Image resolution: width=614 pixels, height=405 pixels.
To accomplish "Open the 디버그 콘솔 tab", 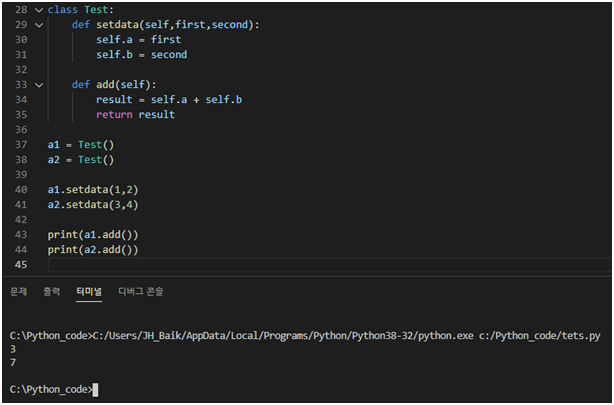I will tap(141, 291).
